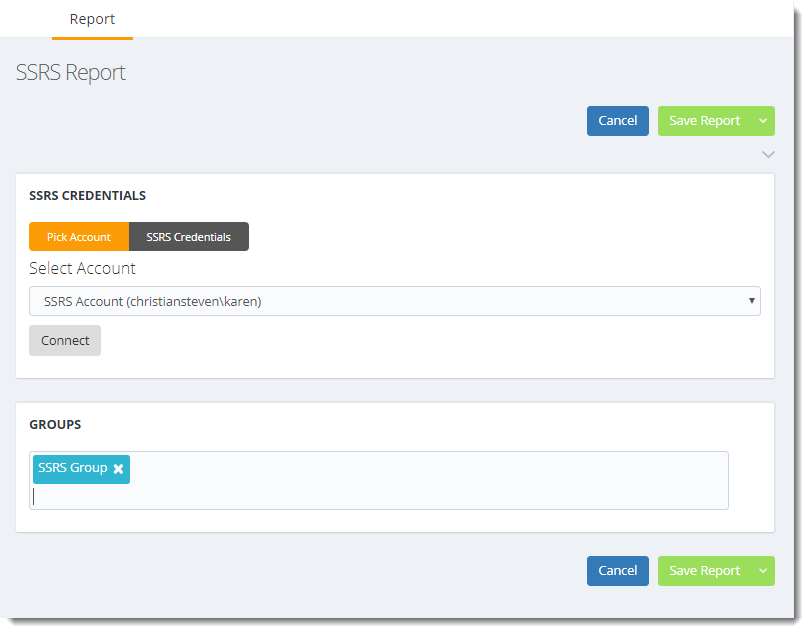Open the Report tab
Screen dimensions: 809x633
92,20
